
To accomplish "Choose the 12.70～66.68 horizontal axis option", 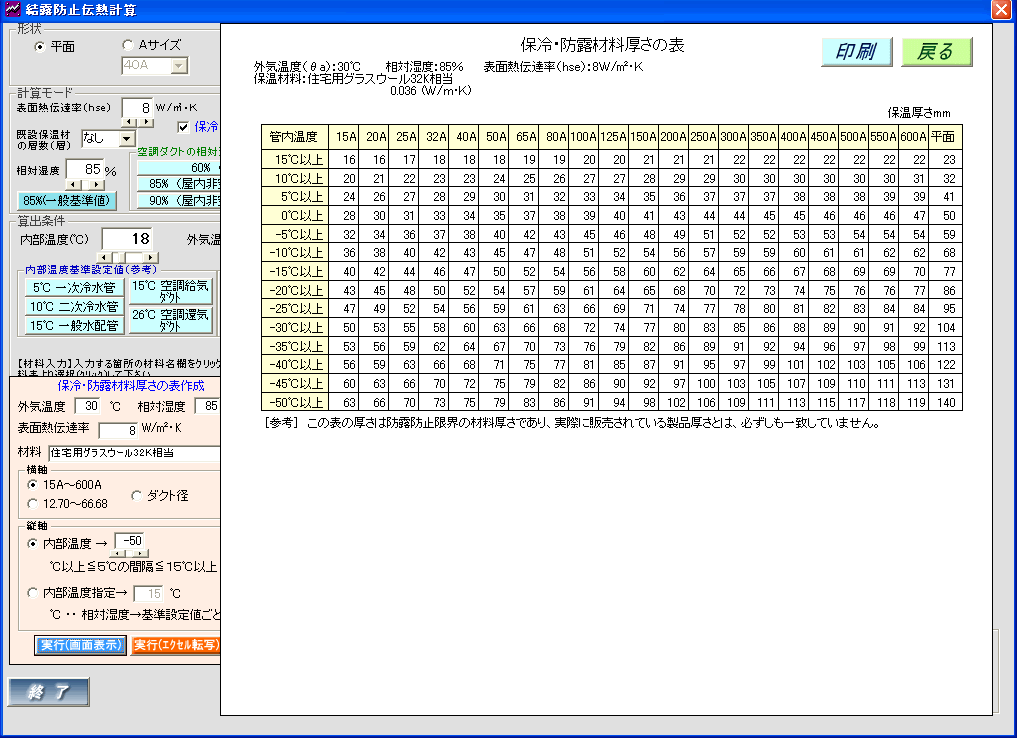I will pyautogui.click(x=35, y=504).
